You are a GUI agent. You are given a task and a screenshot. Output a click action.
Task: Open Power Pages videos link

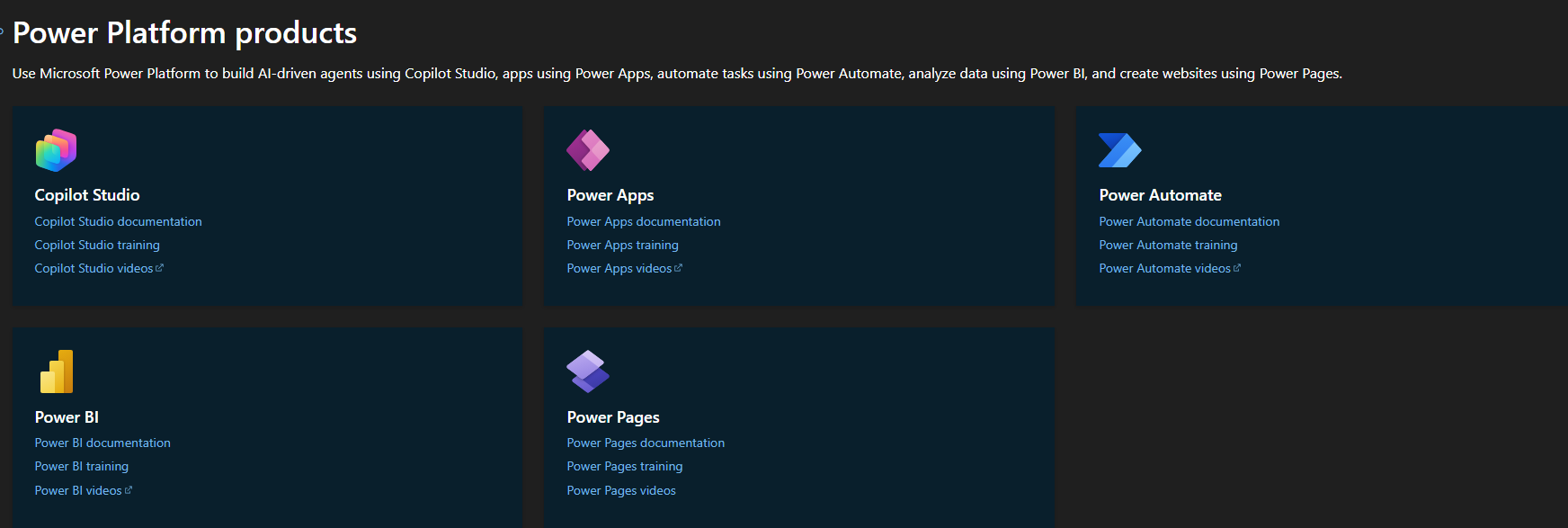tap(621, 490)
